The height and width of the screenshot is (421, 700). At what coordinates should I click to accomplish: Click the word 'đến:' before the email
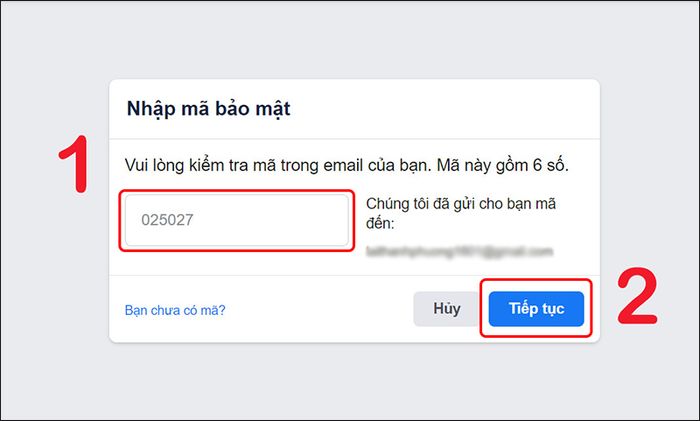pos(380,223)
